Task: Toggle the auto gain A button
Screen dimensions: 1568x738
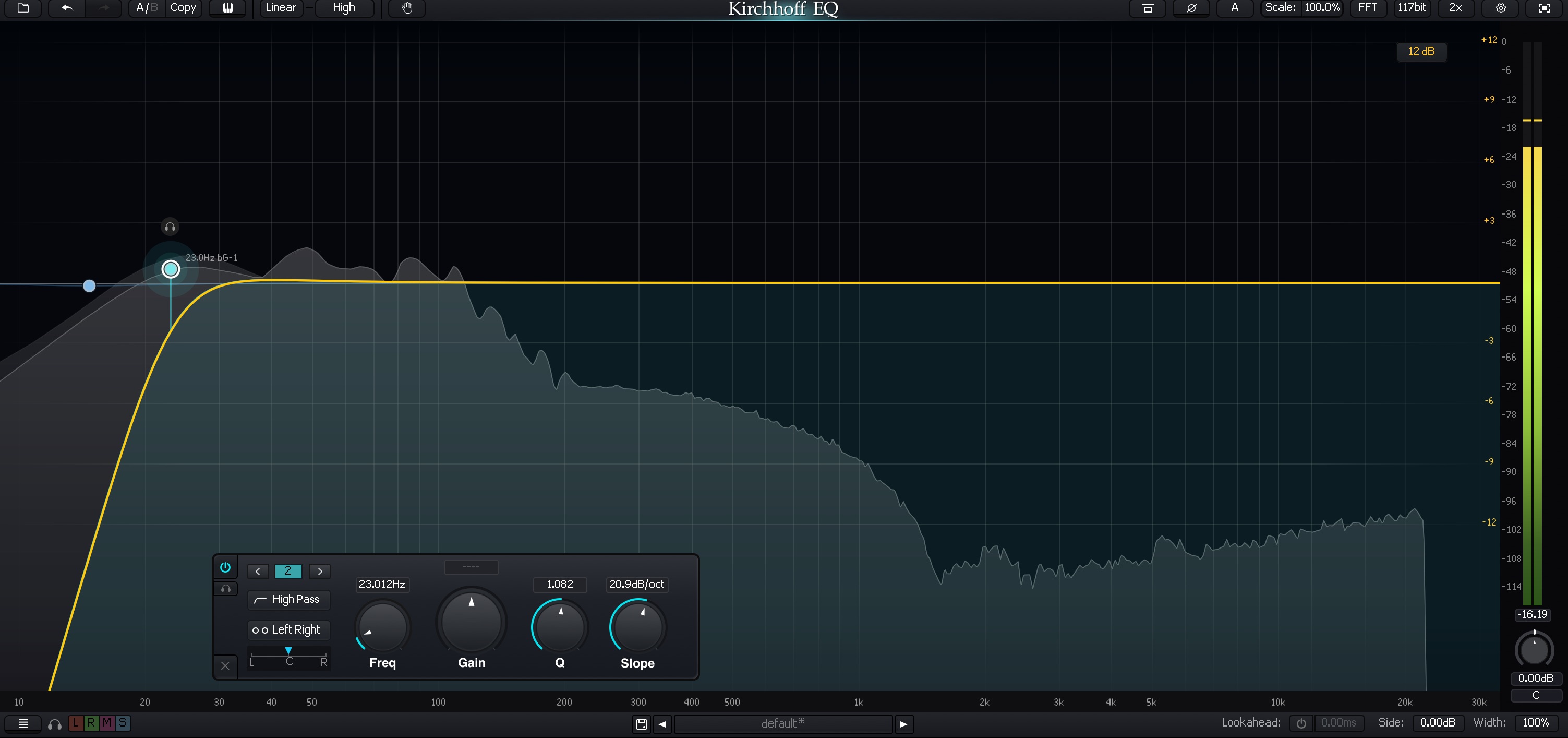Action: pyautogui.click(x=1235, y=8)
